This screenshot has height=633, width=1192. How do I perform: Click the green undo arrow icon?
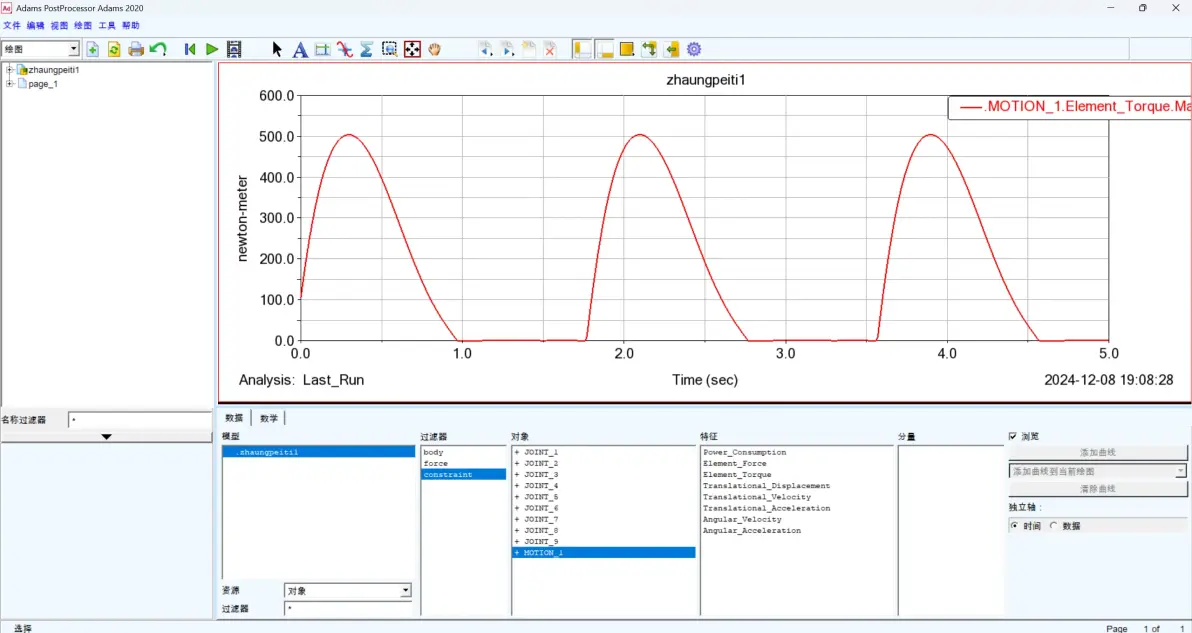tap(158, 49)
